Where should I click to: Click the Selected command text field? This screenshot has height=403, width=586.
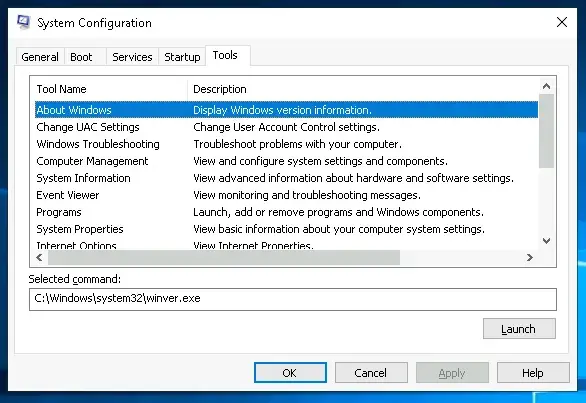(x=293, y=299)
